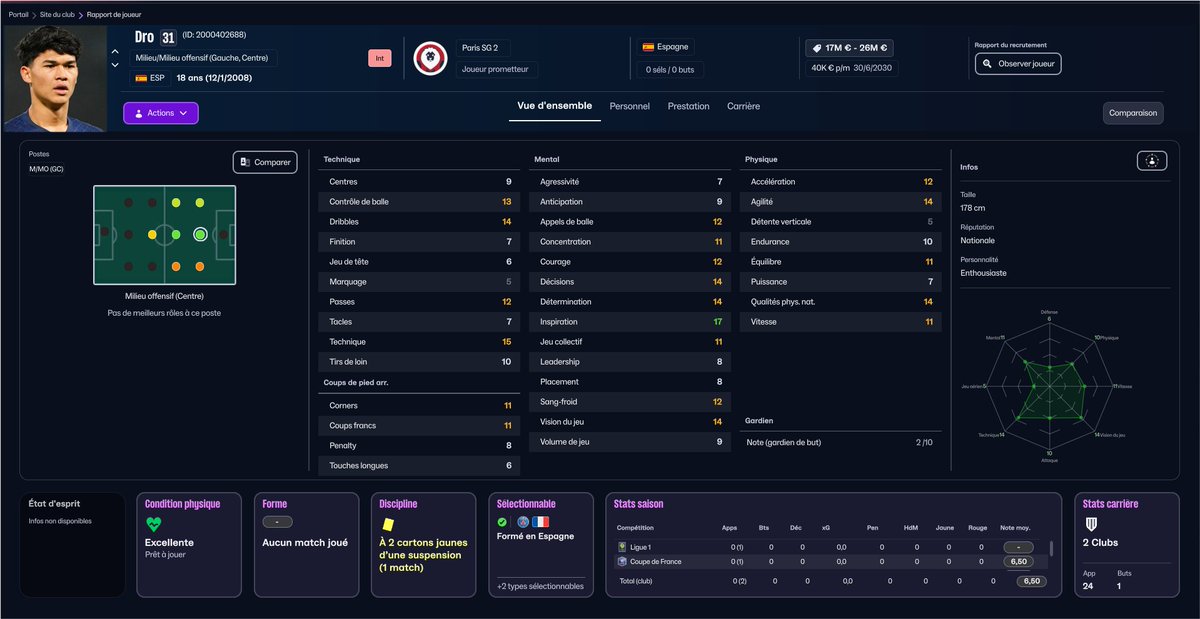Click the person icon inside Actions button

(x=138, y=113)
